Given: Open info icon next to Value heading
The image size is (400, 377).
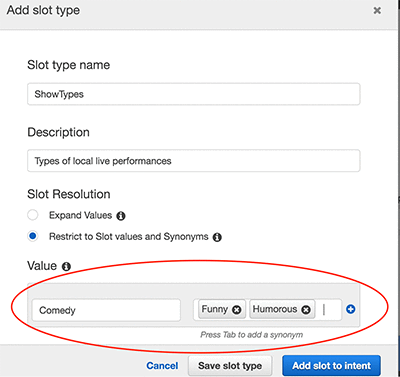Looking at the screenshot, I should pos(66,266).
